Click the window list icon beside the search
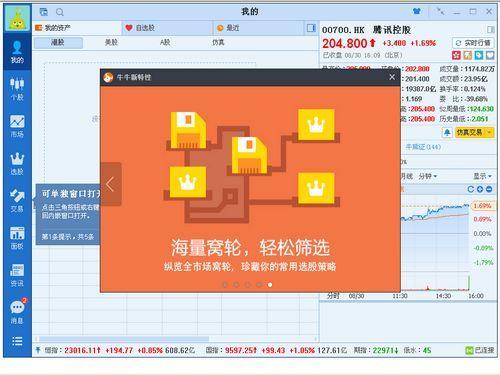The height and width of the screenshot is (375, 500). tap(44, 12)
